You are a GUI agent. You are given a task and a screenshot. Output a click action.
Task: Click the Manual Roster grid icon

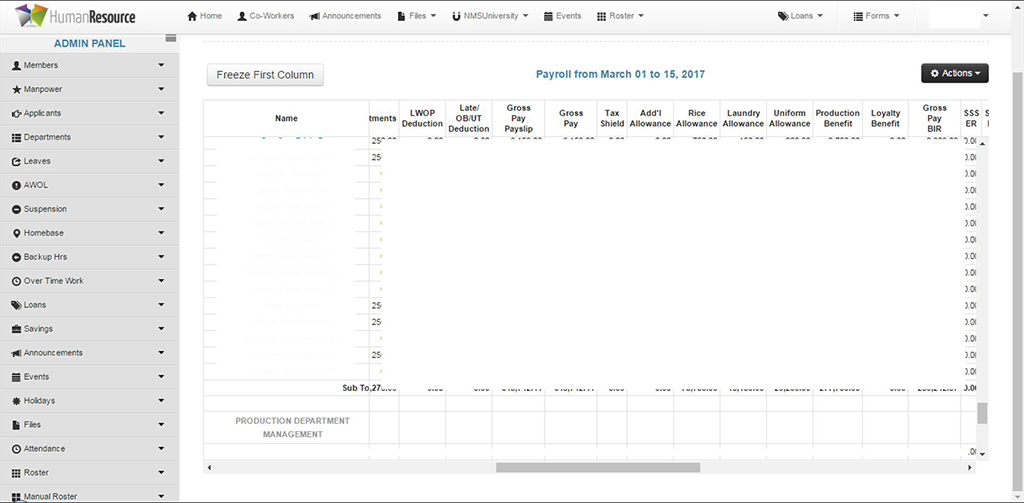pyautogui.click(x=17, y=496)
